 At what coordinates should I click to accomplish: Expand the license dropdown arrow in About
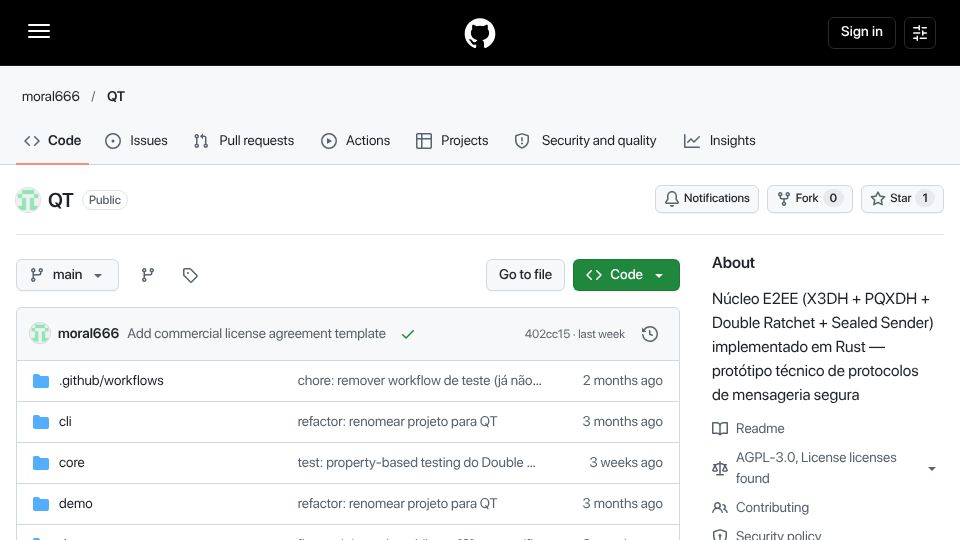(x=931, y=469)
